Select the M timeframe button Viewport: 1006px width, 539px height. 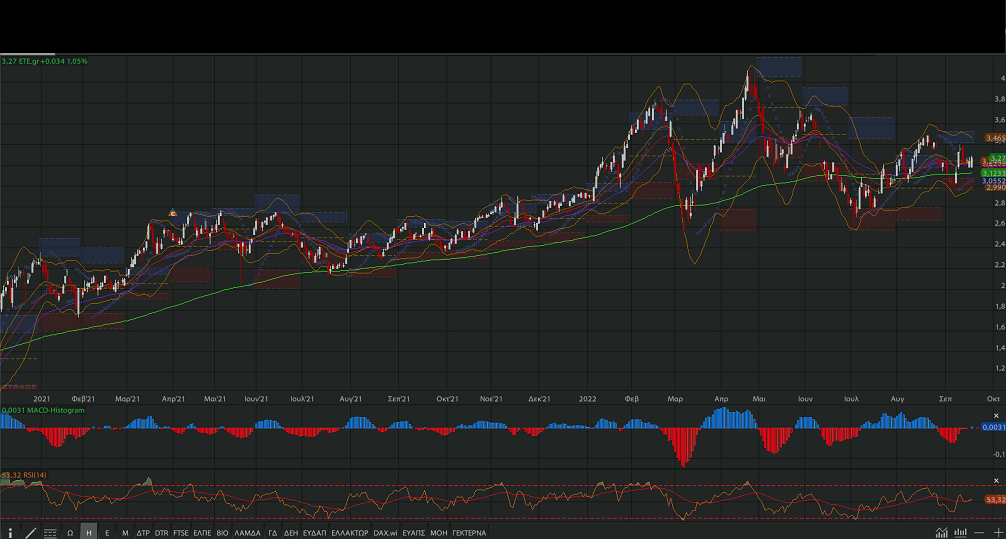coord(125,533)
